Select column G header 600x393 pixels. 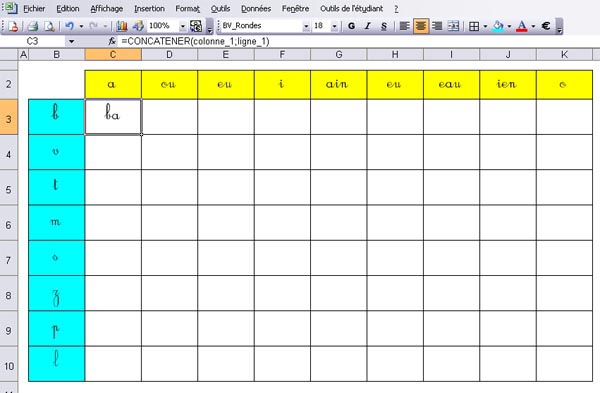tap(339, 55)
